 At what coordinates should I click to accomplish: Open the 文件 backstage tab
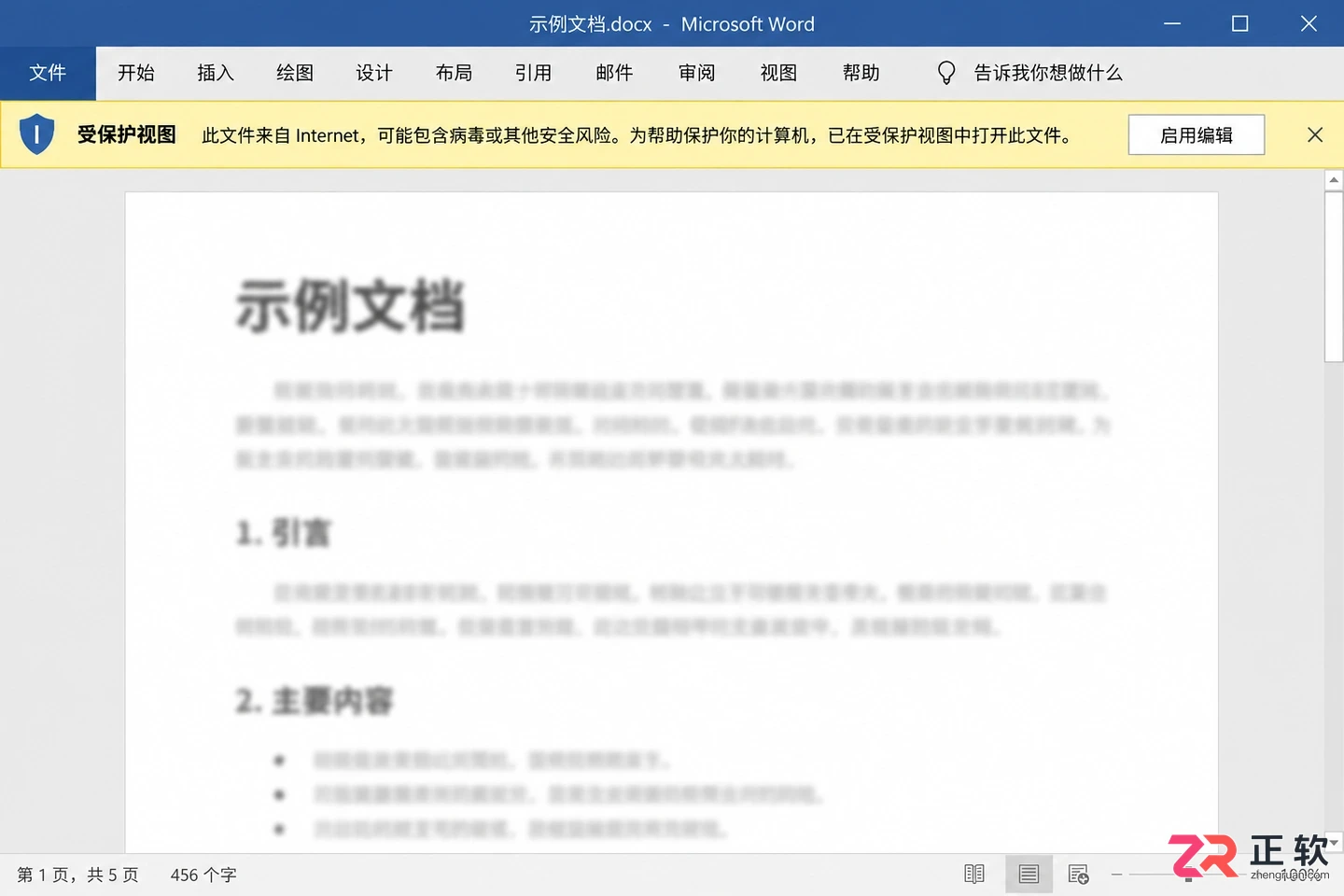coord(48,73)
